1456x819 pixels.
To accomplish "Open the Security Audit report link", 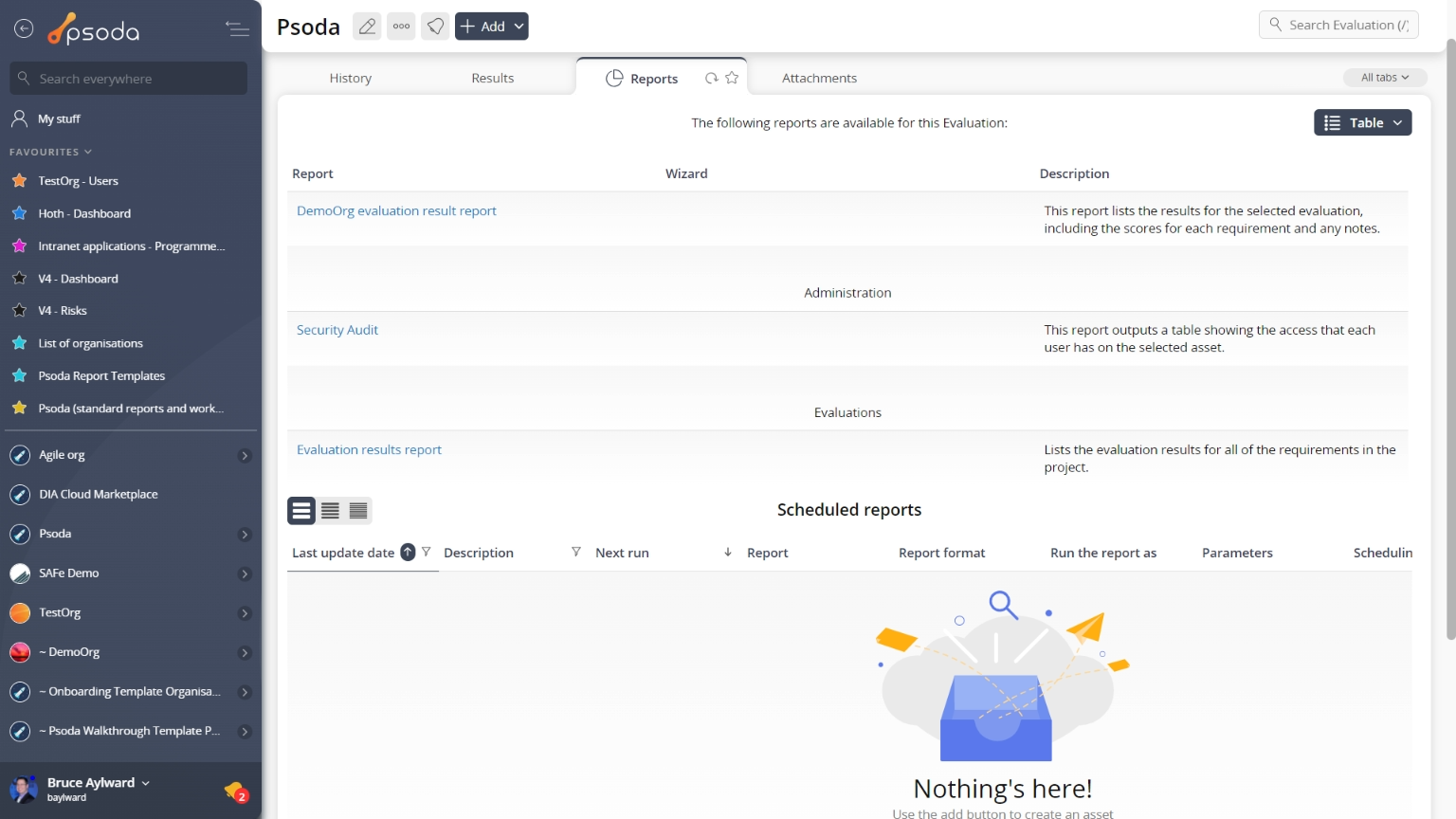I will [x=337, y=330].
